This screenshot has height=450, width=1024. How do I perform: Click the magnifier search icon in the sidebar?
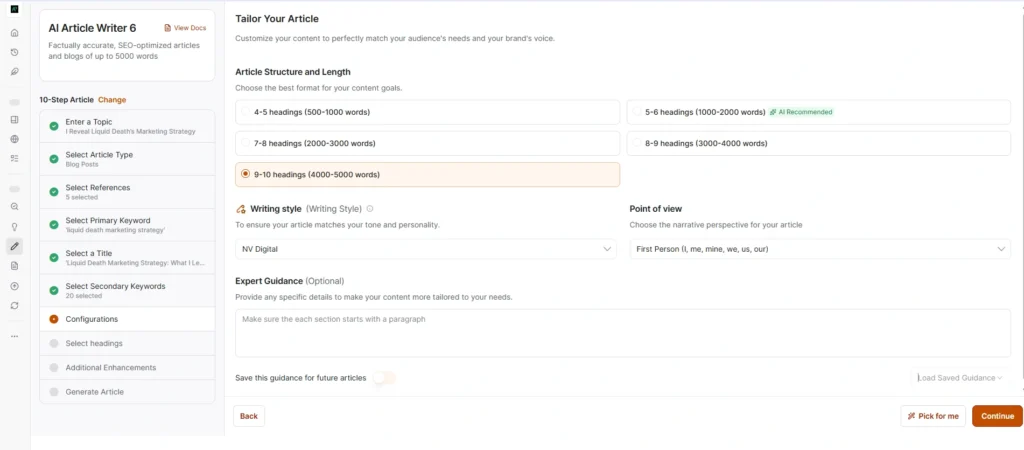[14, 206]
